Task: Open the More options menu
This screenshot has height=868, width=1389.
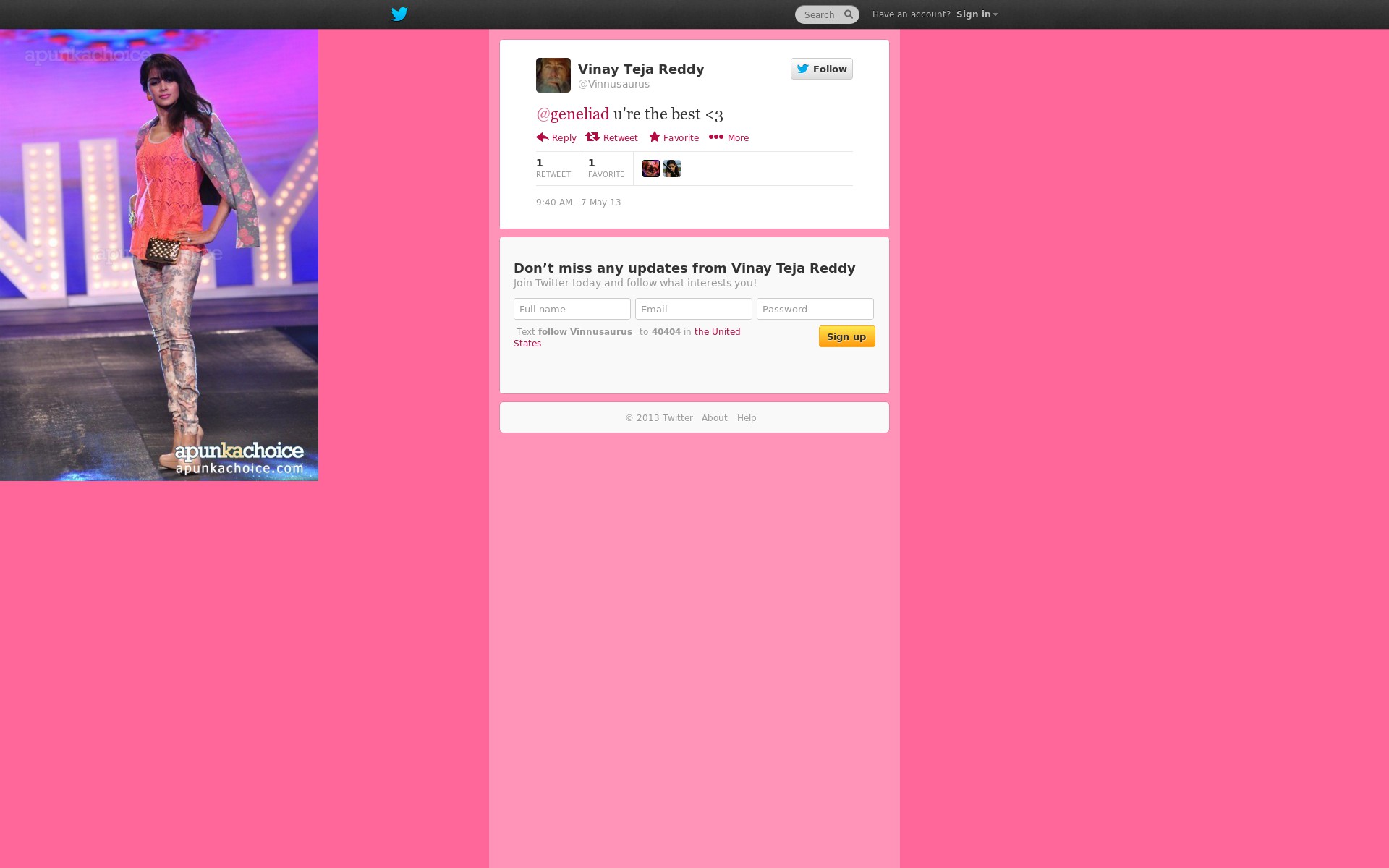Action: (729, 137)
